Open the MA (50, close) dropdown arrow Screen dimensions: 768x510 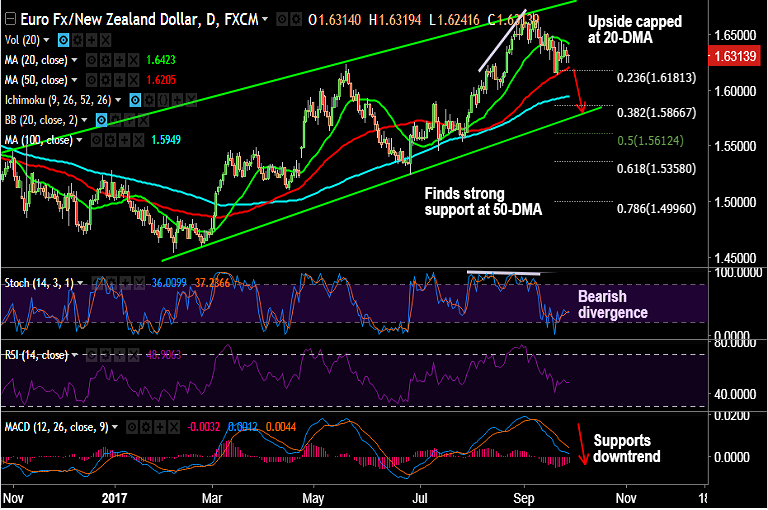[x=74, y=80]
